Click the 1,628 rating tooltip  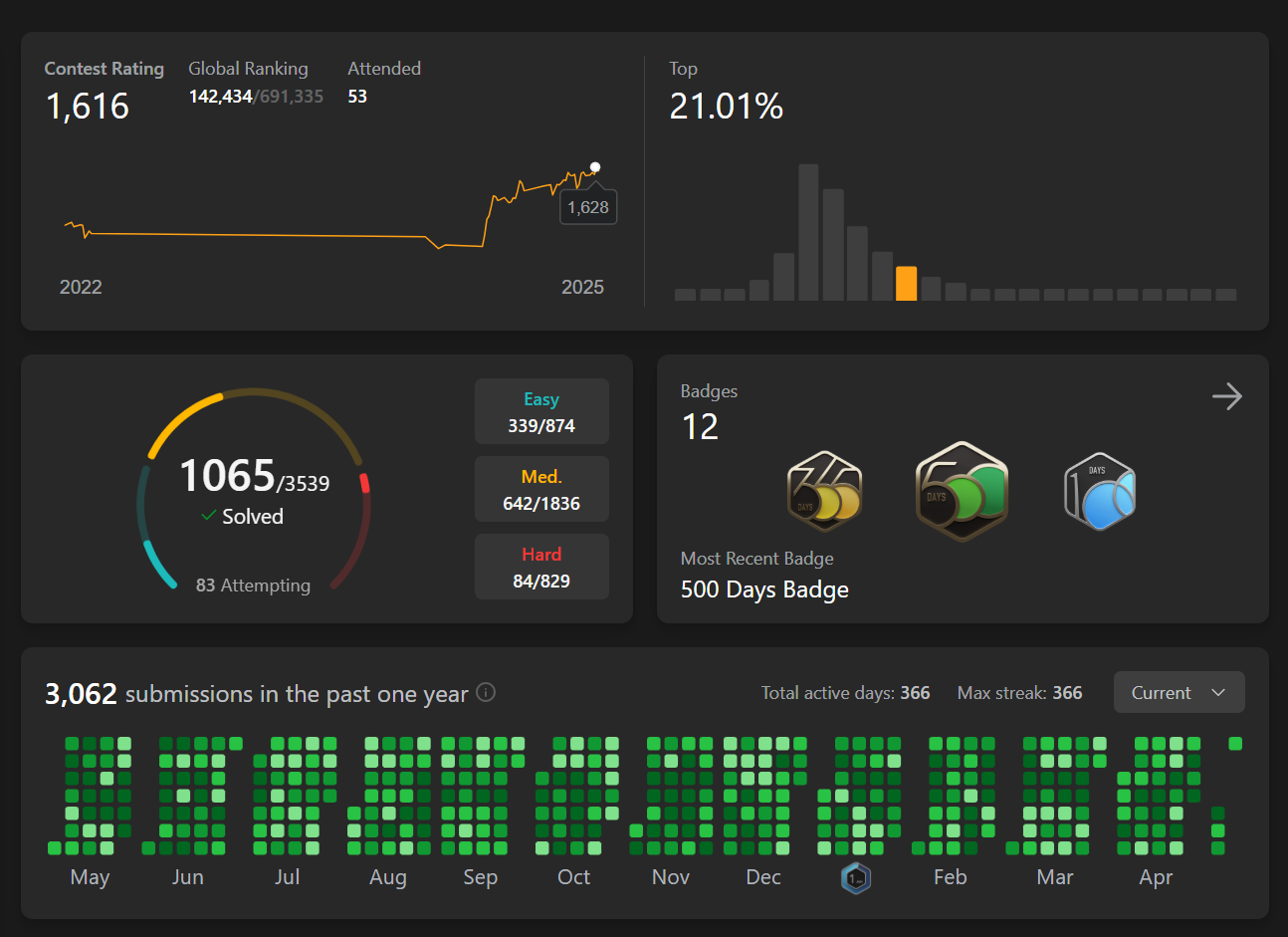[x=588, y=207]
